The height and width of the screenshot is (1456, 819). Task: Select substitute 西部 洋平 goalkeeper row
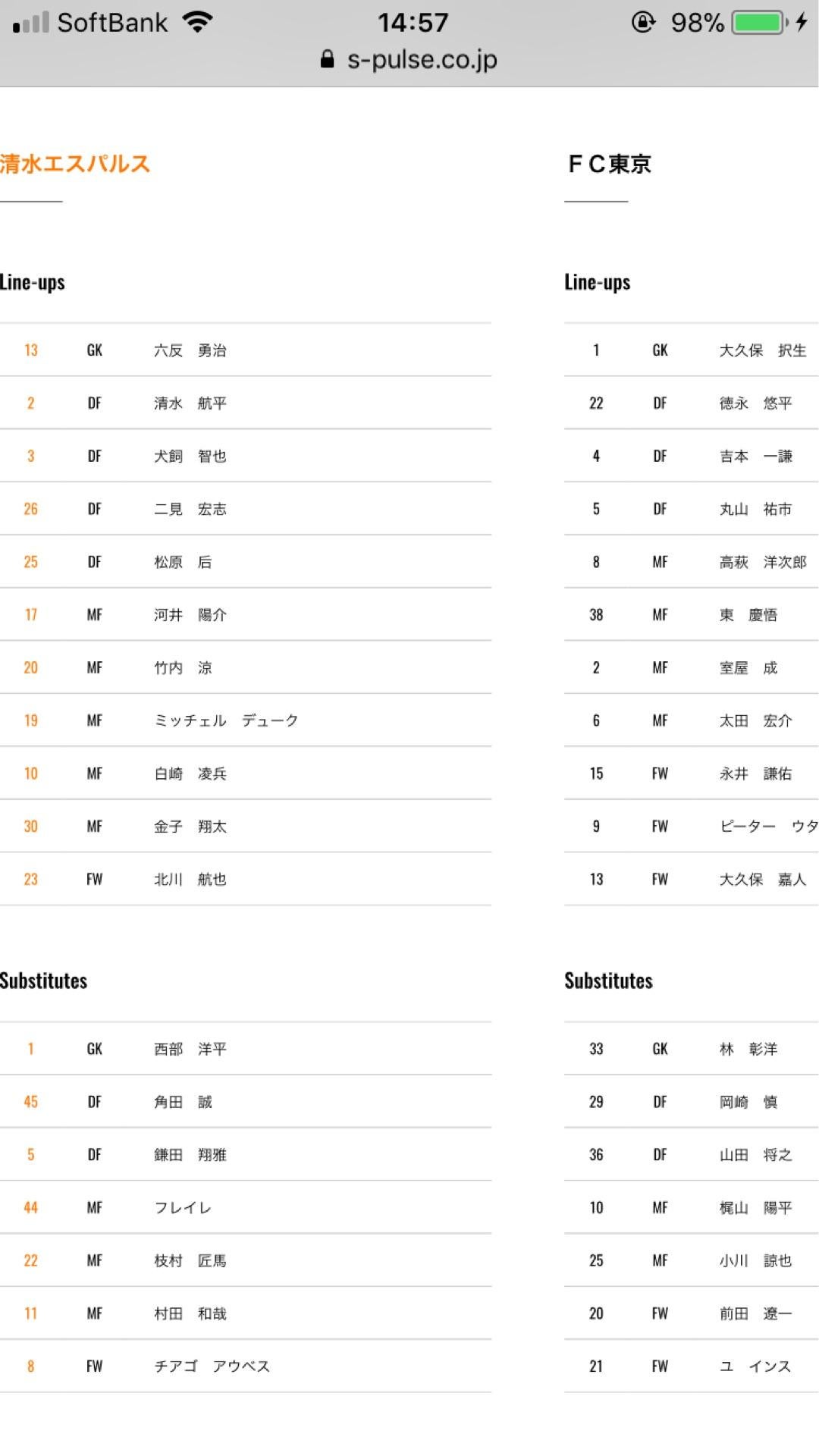point(190,1050)
